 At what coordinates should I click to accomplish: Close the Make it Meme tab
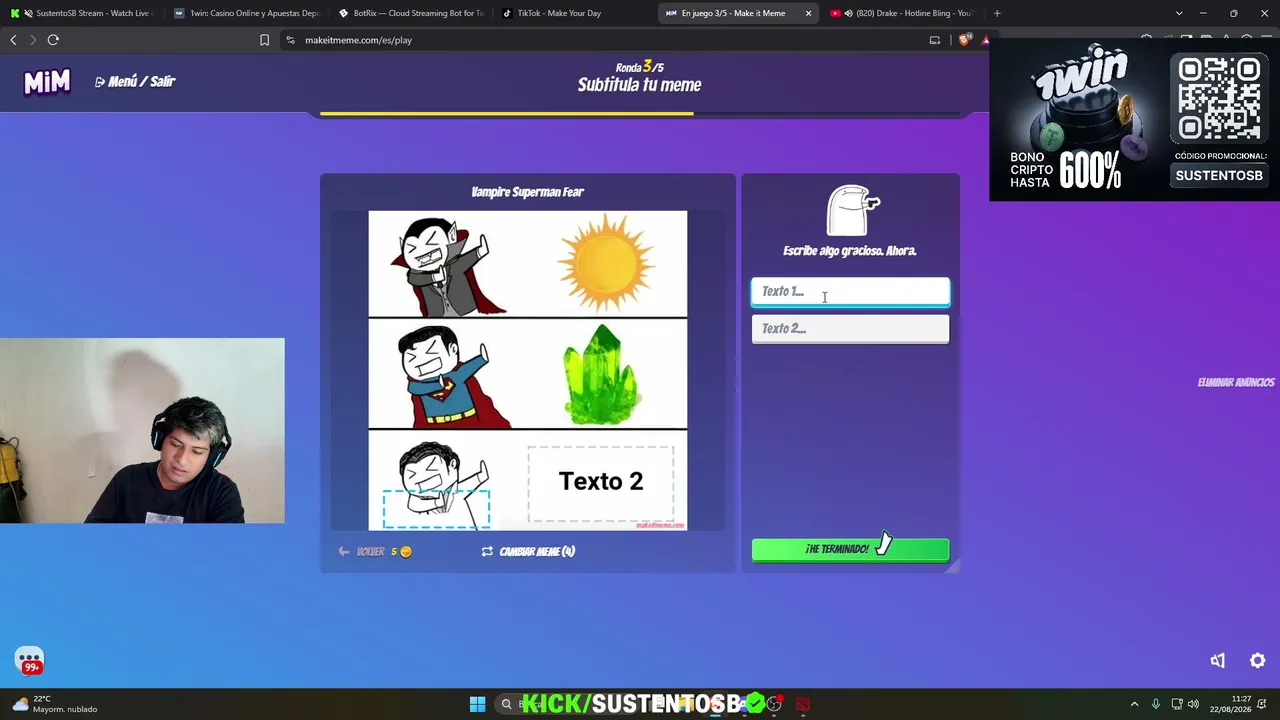coord(808,13)
